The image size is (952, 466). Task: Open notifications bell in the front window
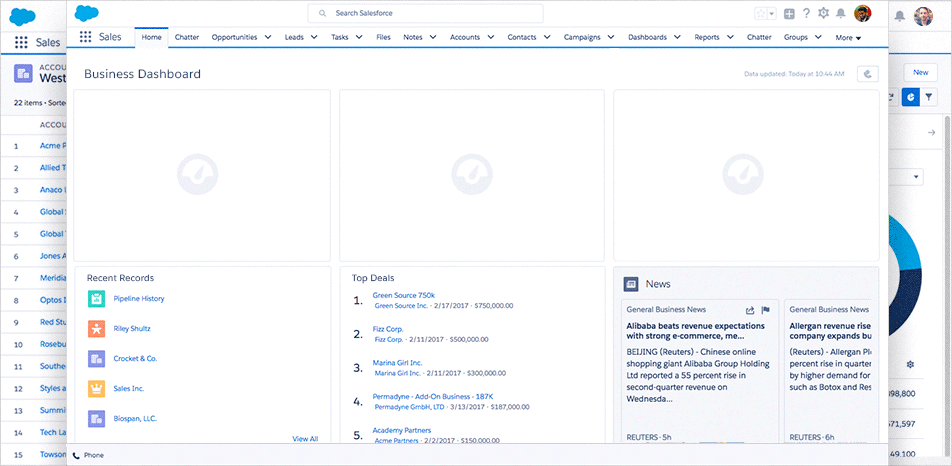click(x=841, y=13)
